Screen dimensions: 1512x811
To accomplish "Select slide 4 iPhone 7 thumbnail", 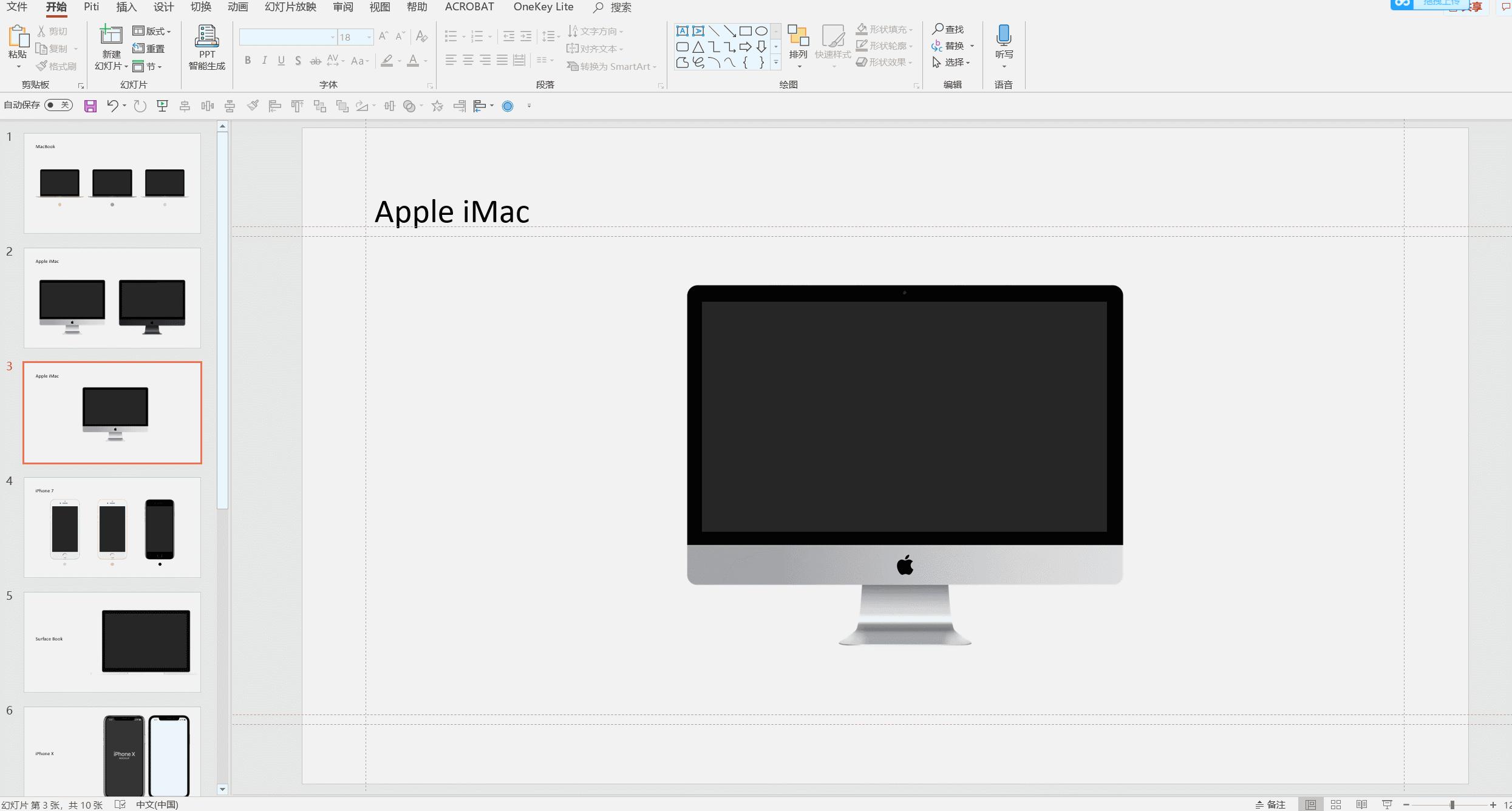I will coord(112,527).
